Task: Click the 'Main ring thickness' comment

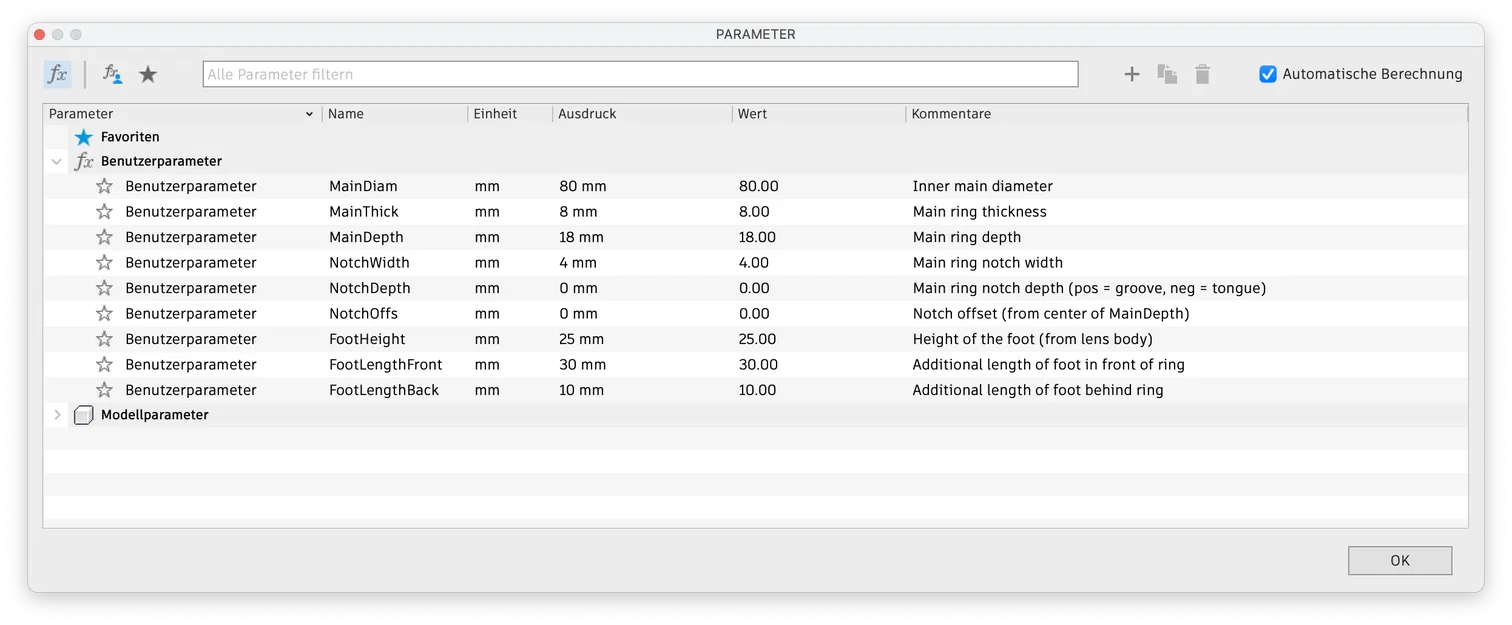Action: (979, 212)
